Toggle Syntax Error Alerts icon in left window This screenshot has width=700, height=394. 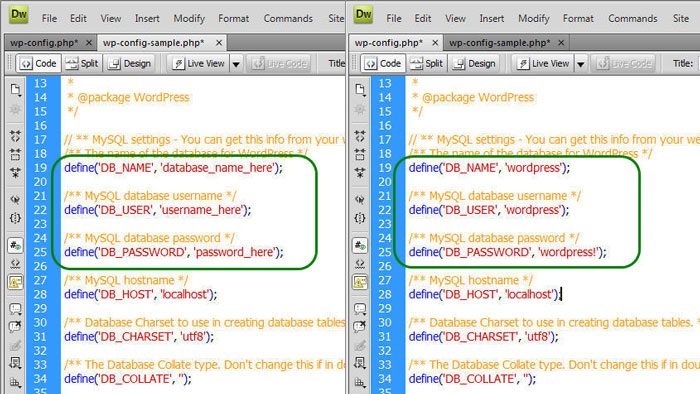(15, 282)
